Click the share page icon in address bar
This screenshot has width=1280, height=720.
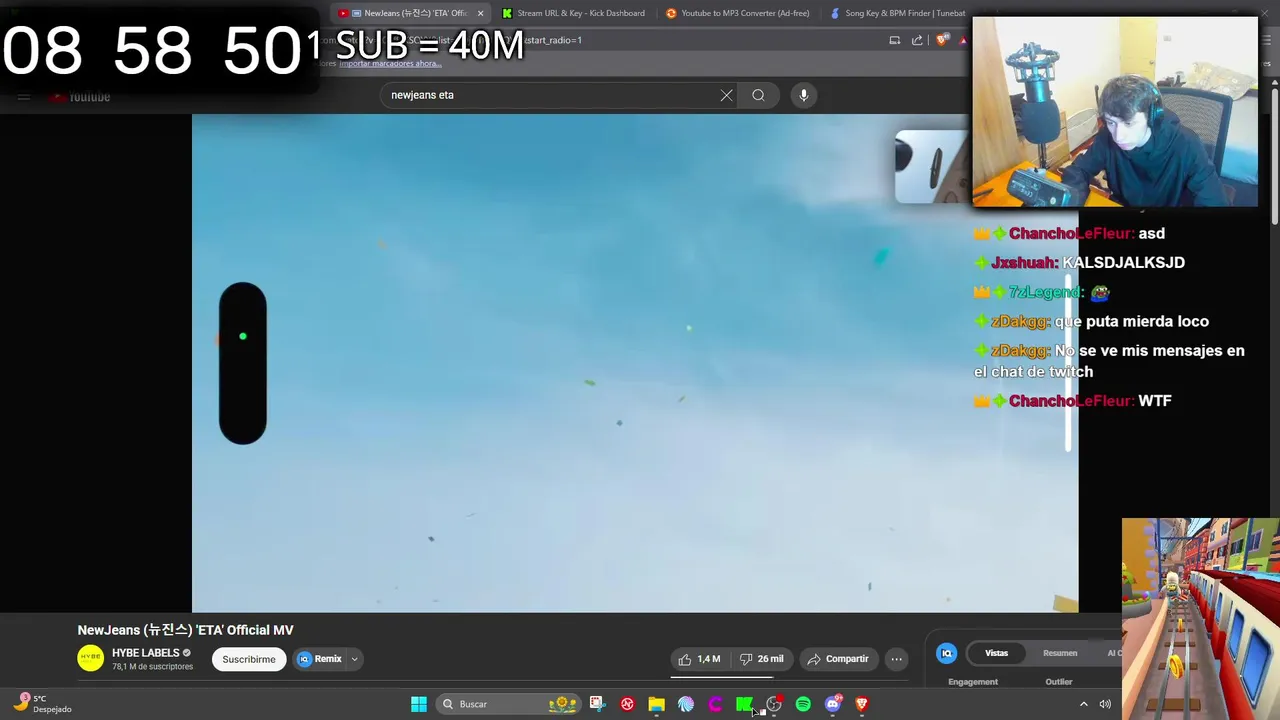coord(917,40)
